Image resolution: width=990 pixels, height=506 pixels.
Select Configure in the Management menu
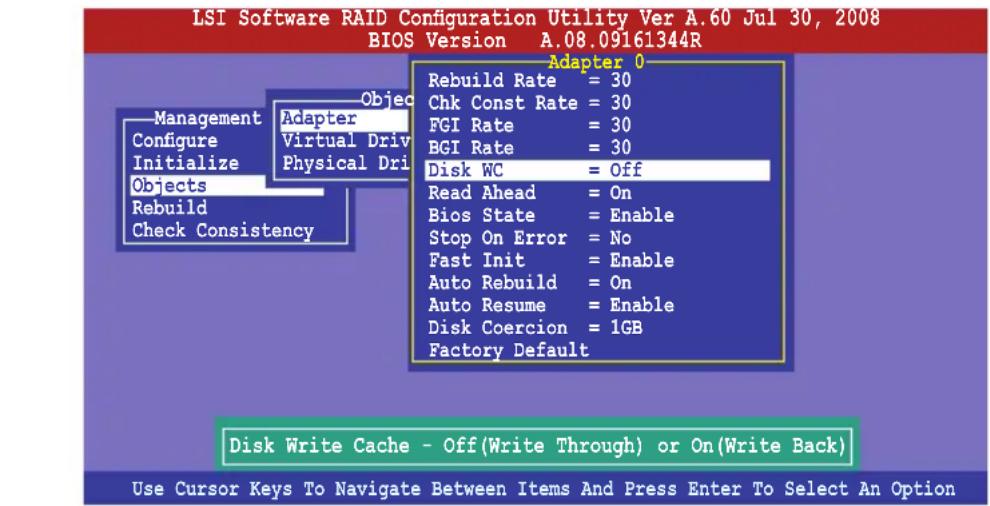175,141
